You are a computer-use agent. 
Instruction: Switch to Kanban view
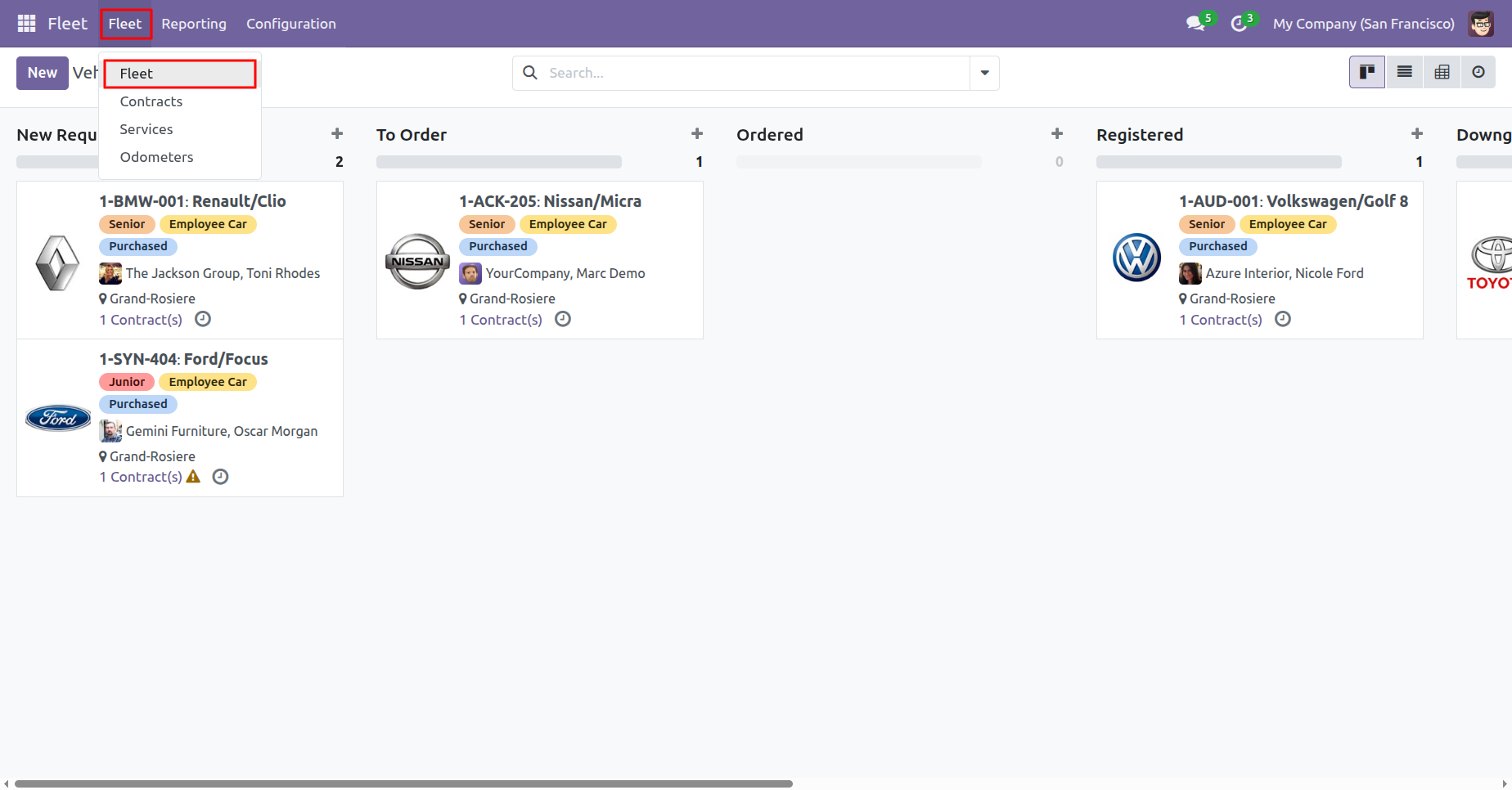(x=1367, y=72)
